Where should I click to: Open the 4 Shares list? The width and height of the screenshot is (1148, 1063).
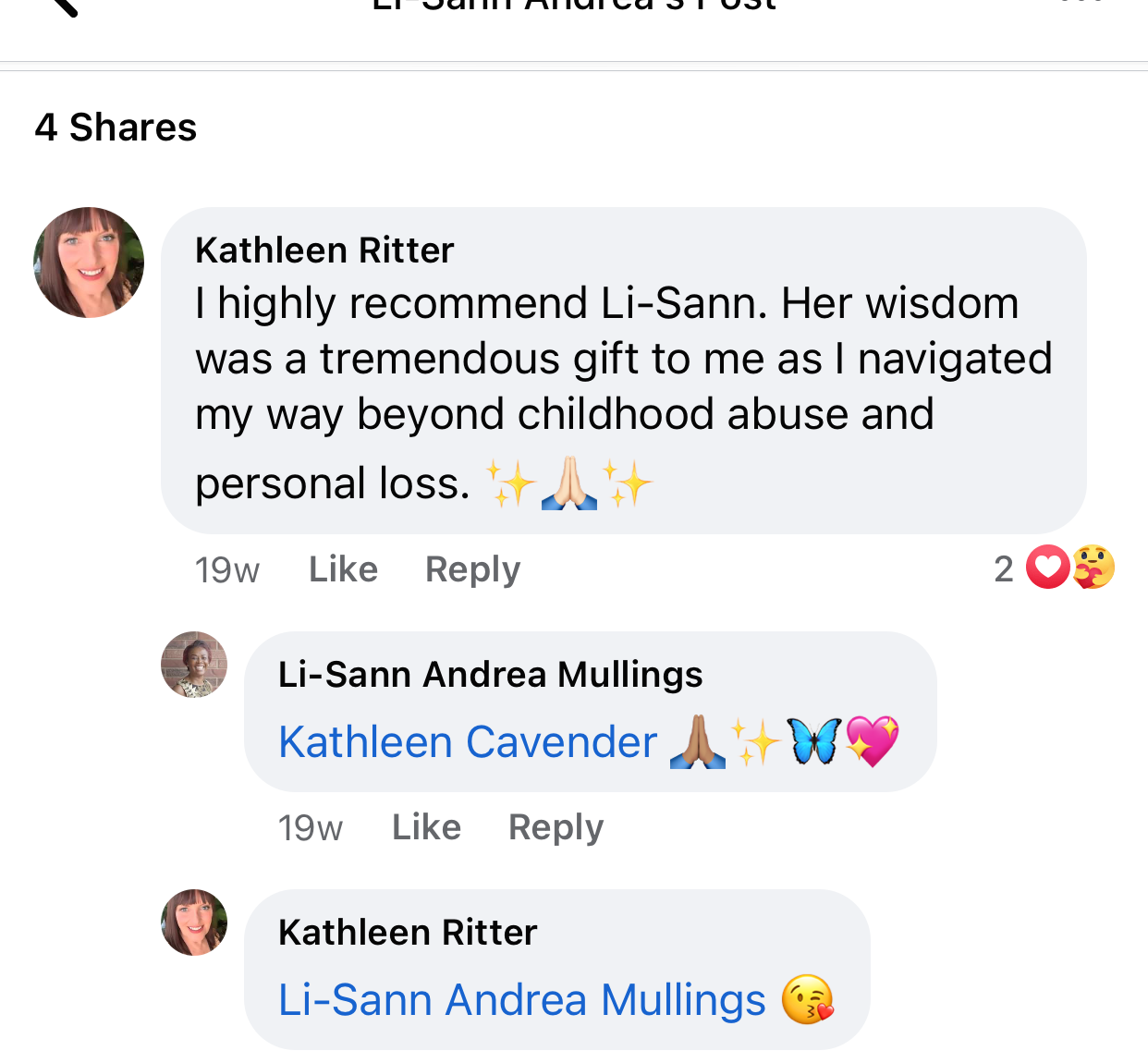[x=116, y=128]
